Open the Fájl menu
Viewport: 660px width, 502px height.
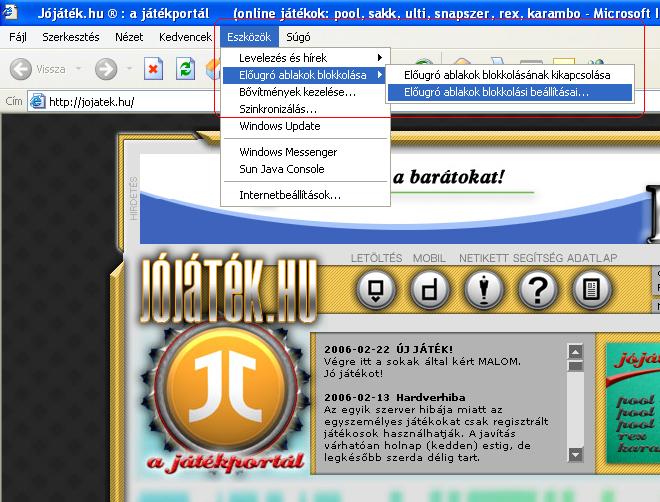[18, 37]
